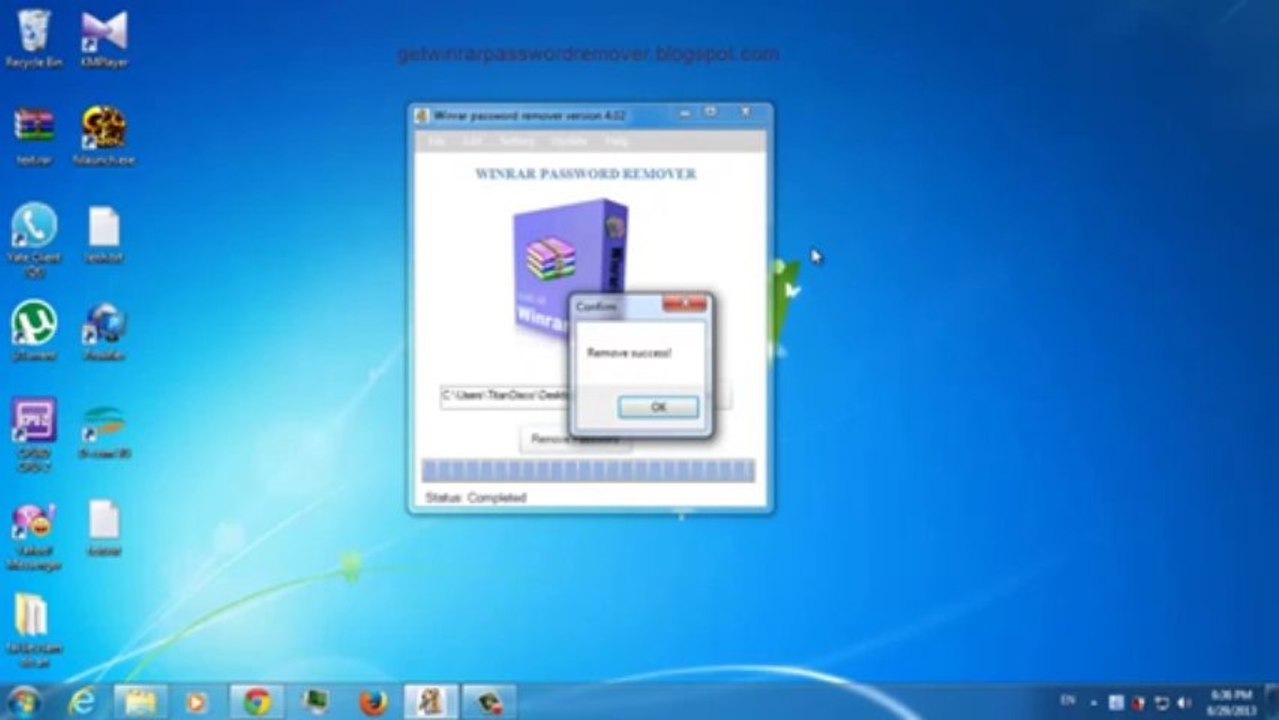Click the WINRAR PASSWORD REMOVER heading
The image size is (1279, 720).
[x=586, y=174]
